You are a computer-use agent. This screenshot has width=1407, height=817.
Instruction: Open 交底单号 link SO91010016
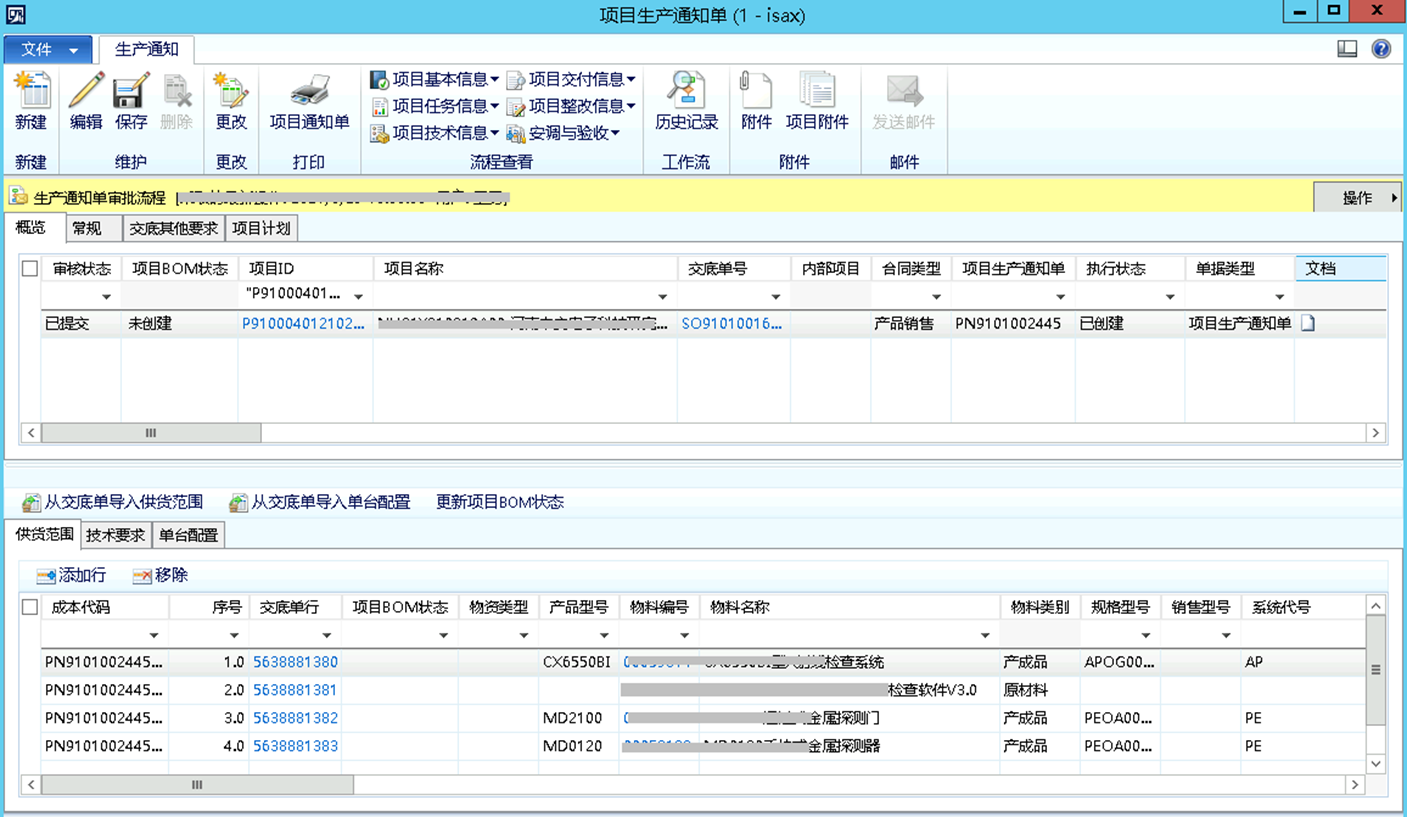click(x=732, y=324)
